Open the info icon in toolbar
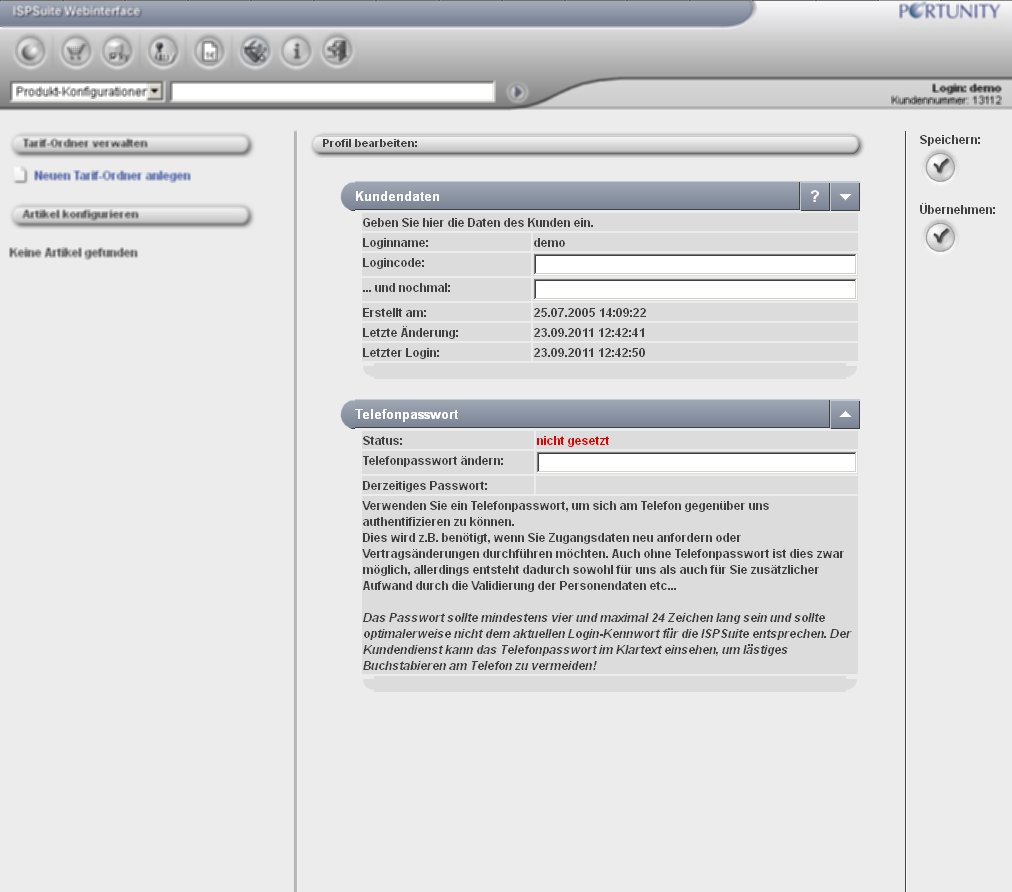1012x892 pixels. (296, 51)
